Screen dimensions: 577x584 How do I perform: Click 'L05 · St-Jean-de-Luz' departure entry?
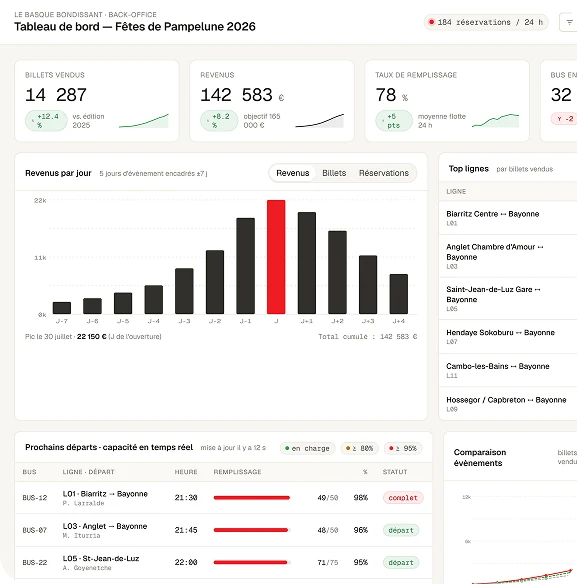[101, 558]
